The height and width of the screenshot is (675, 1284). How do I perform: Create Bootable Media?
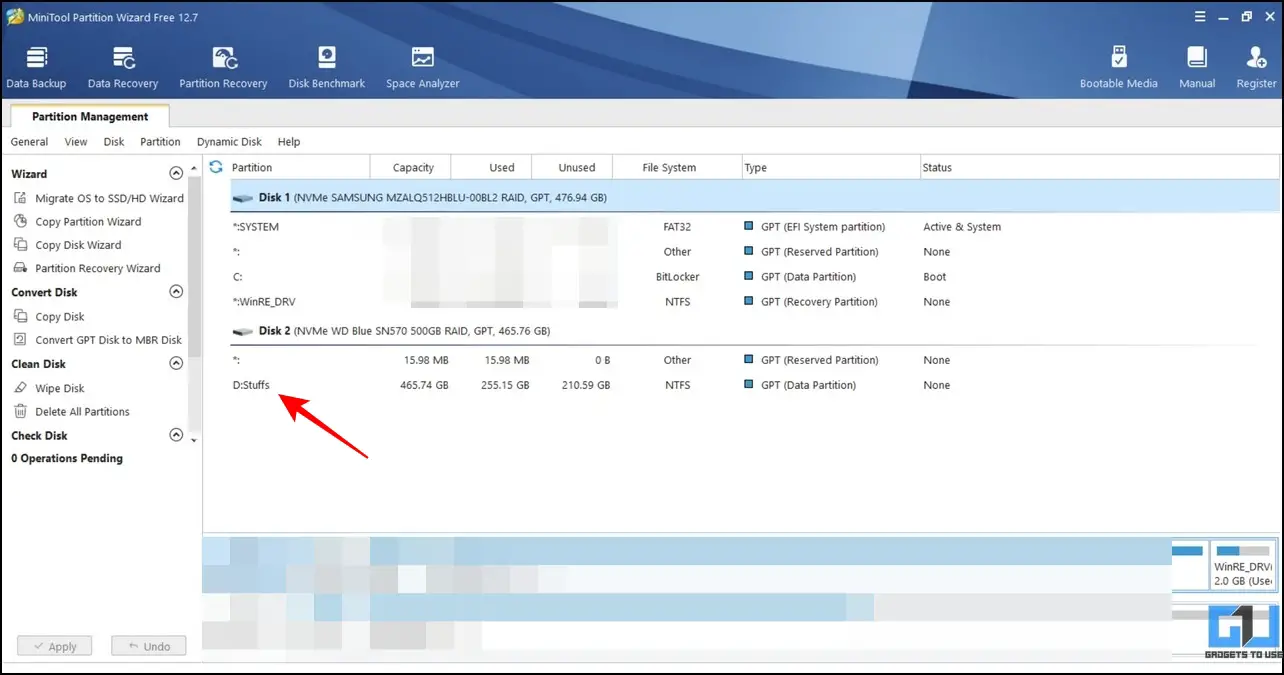coord(1119,67)
